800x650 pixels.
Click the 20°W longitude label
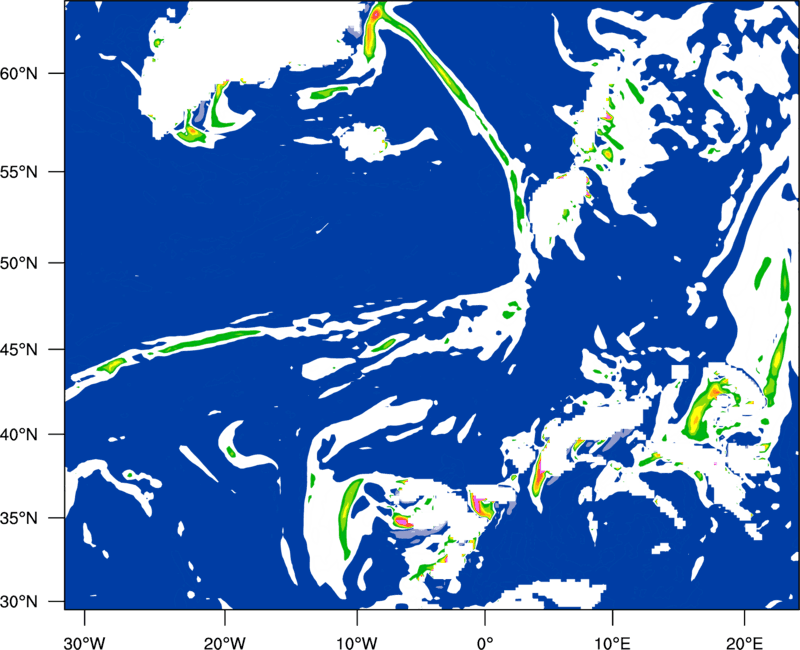225,642
